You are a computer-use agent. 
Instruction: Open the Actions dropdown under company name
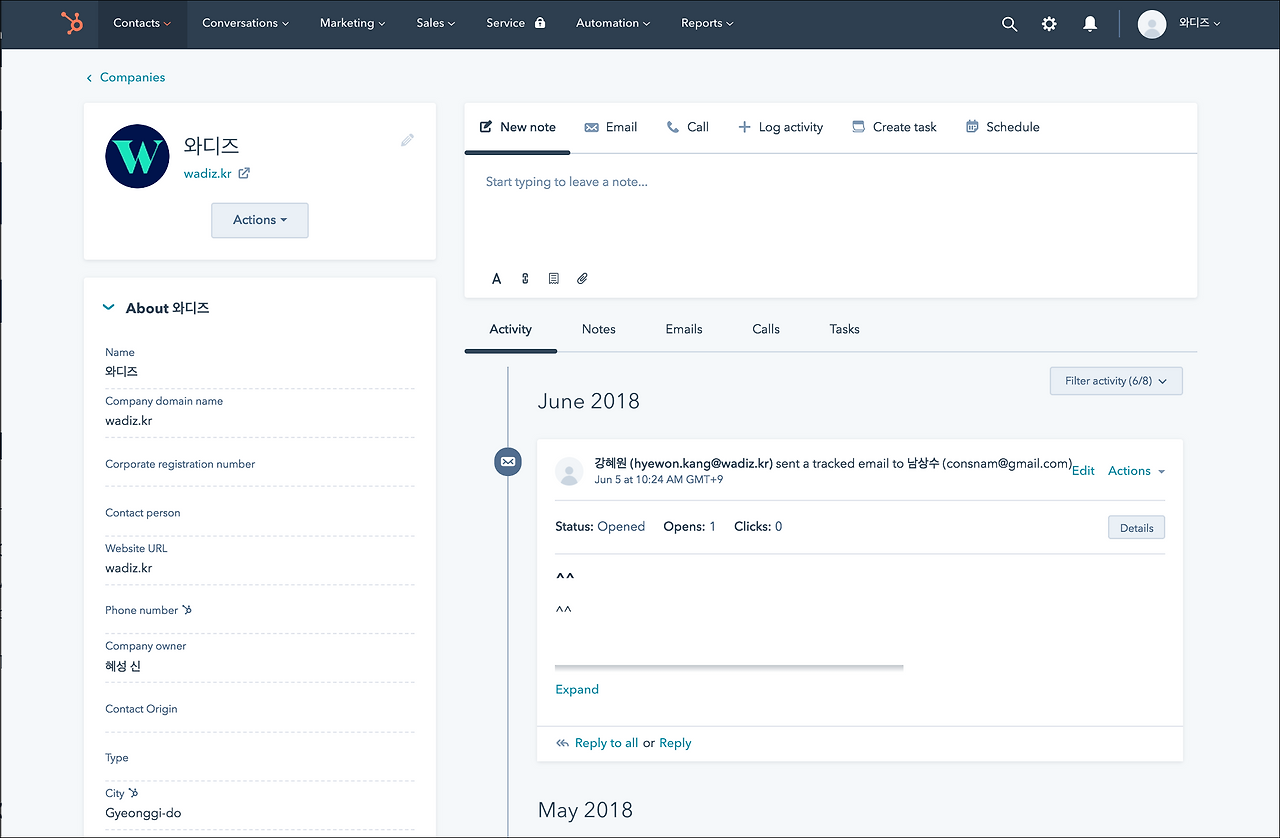260,220
